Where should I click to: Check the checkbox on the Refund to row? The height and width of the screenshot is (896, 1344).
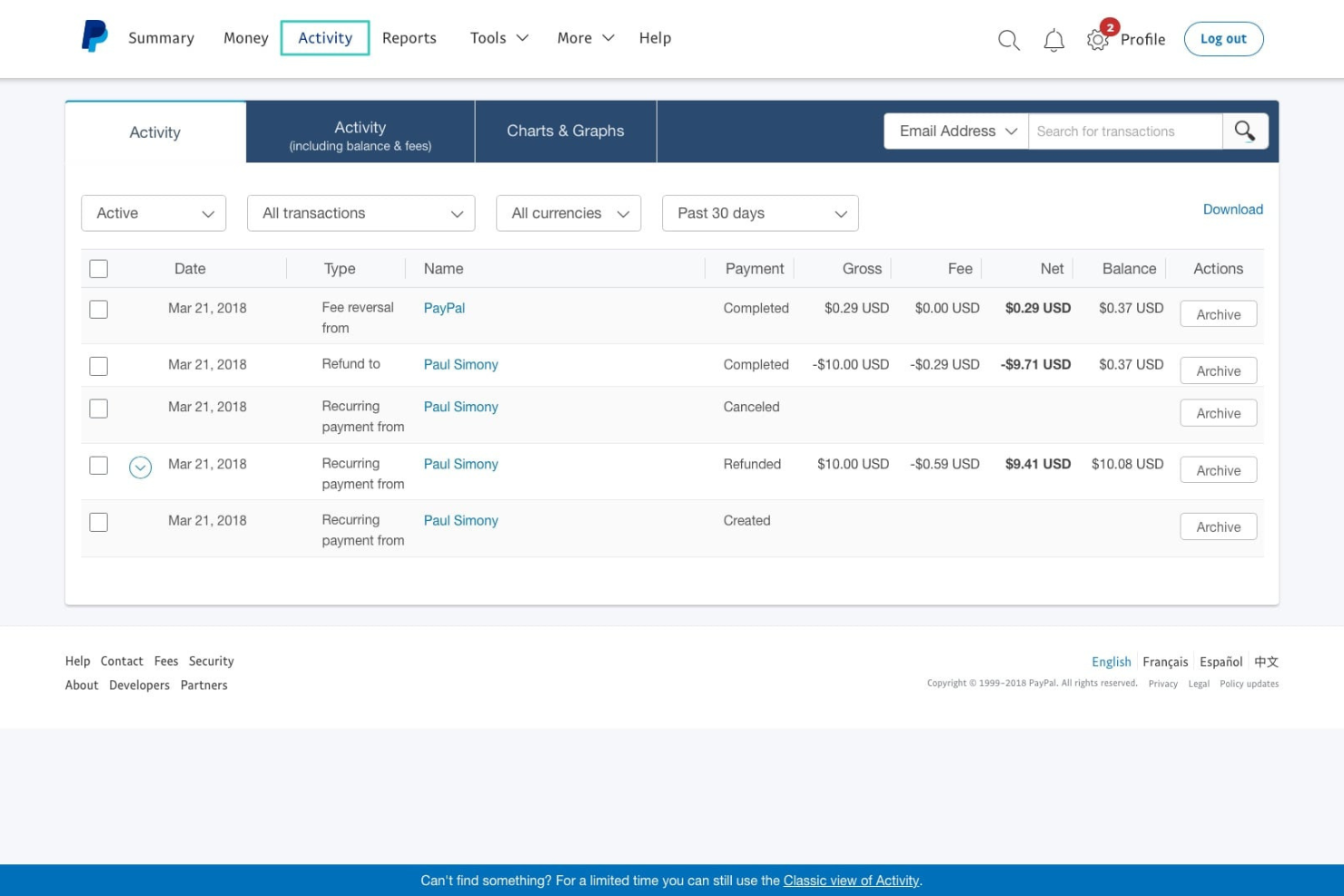click(x=99, y=365)
